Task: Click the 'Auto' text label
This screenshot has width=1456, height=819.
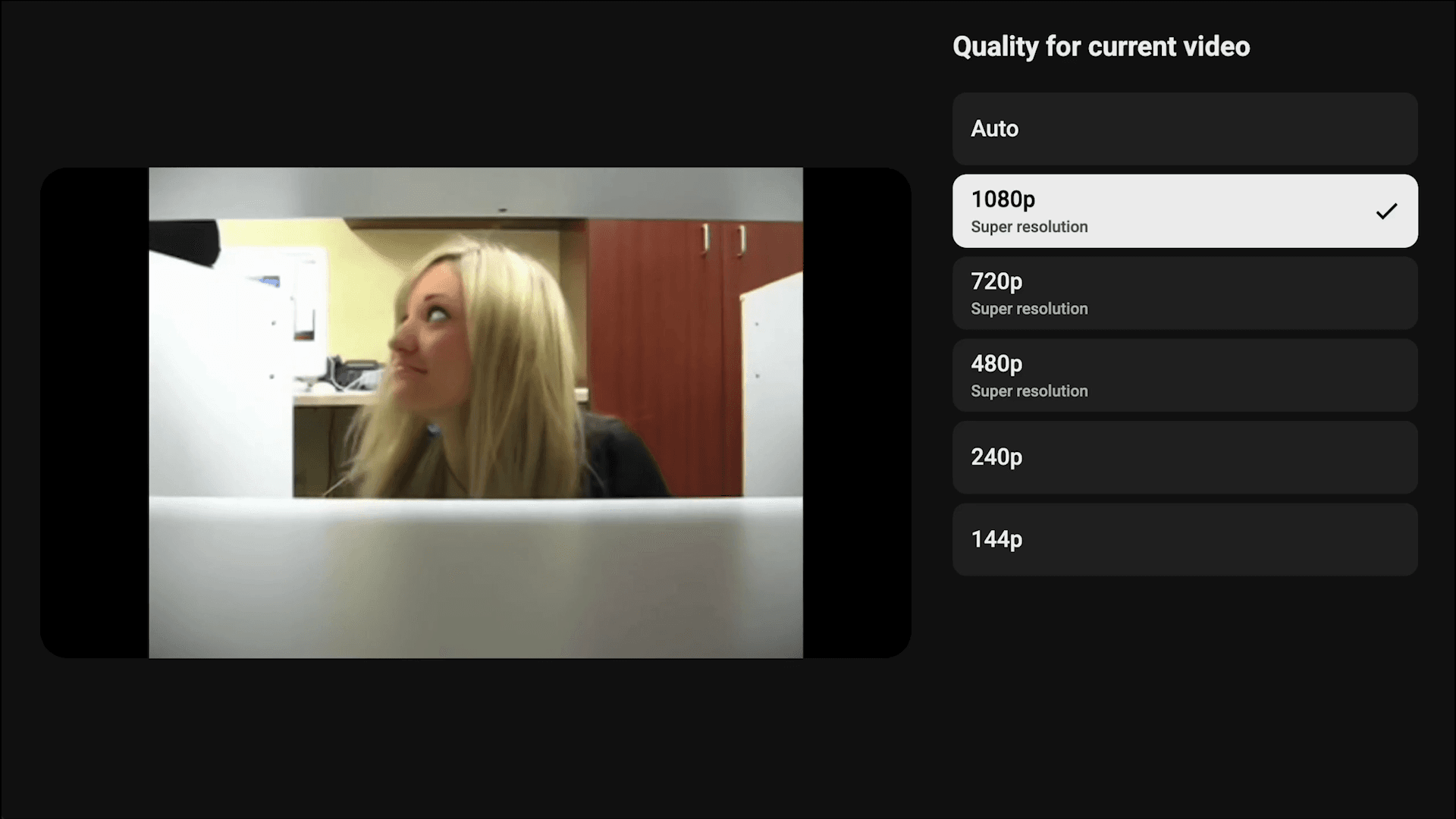Action: tap(994, 129)
